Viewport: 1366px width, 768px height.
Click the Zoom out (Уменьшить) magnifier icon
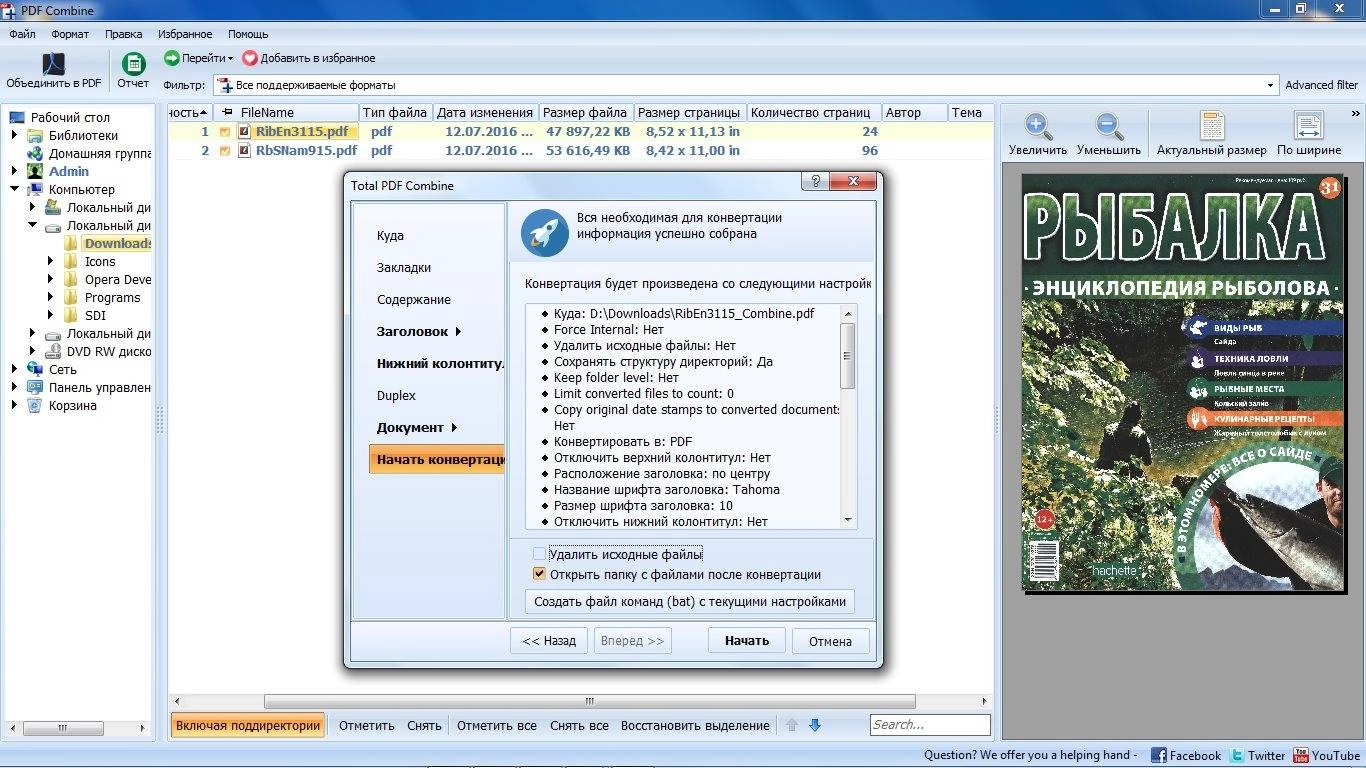pos(1108,127)
